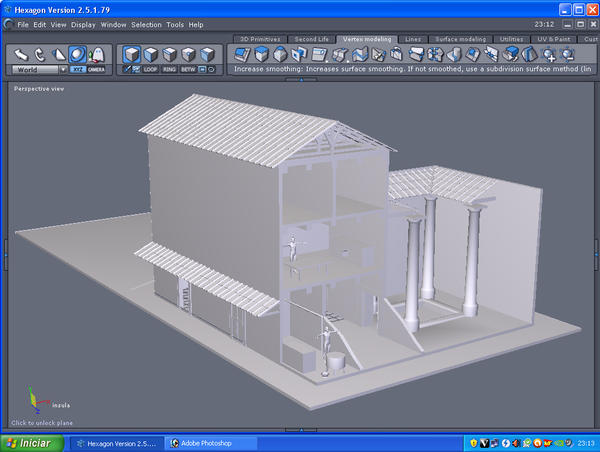The image size is (600, 452).
Task: Open the World coordinate system dropdown
Action: click(x=38, y=70)
